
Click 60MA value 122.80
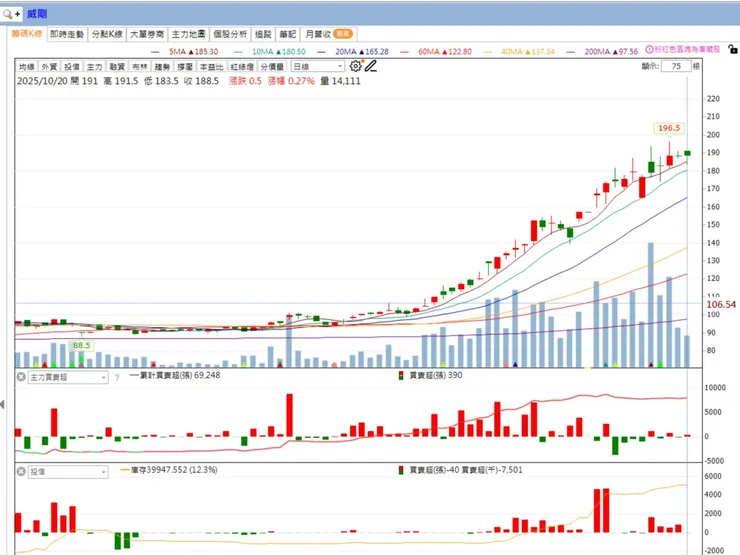click(x=459, y=51)
